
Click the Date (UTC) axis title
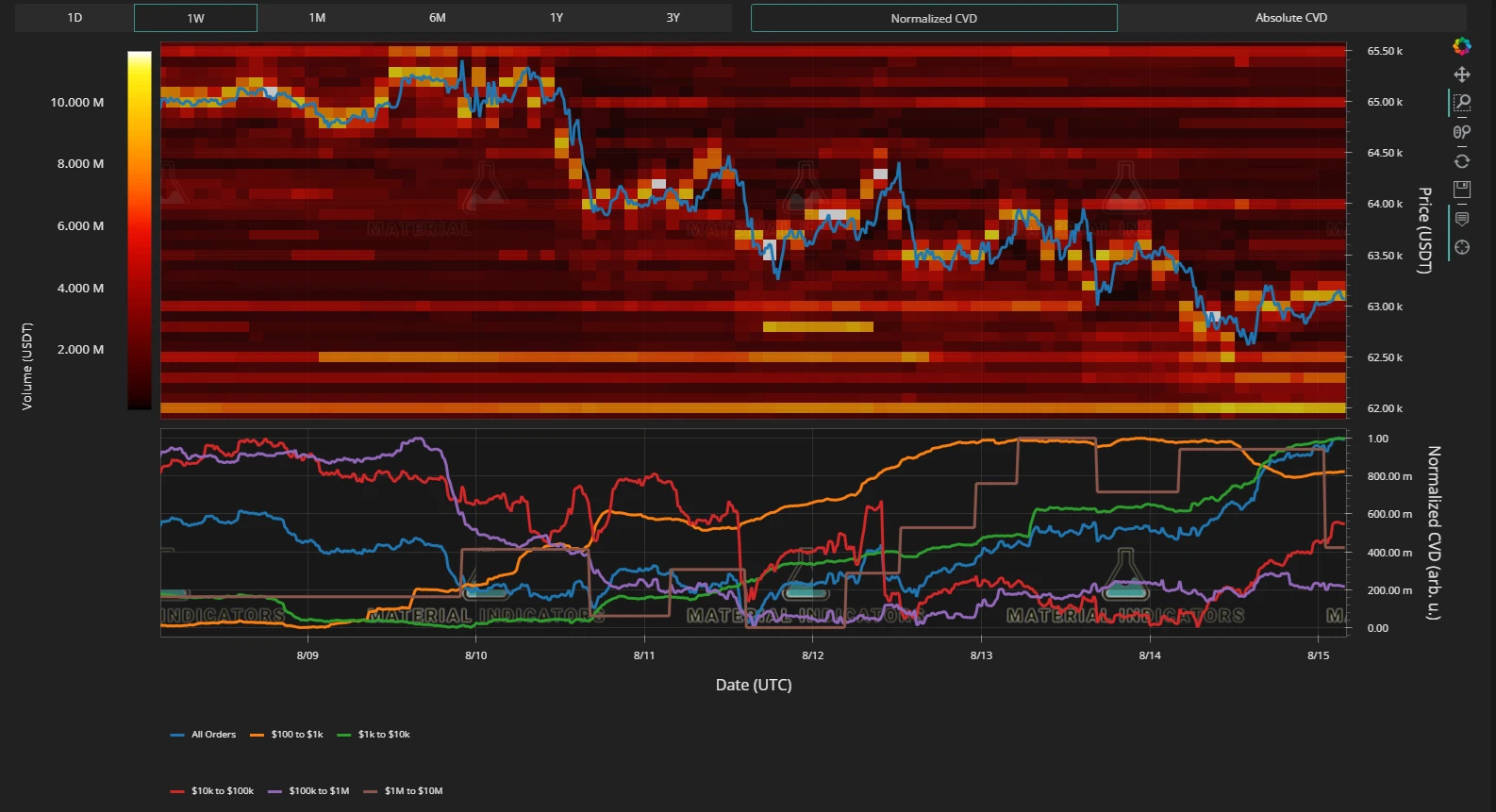coord(754,685)
